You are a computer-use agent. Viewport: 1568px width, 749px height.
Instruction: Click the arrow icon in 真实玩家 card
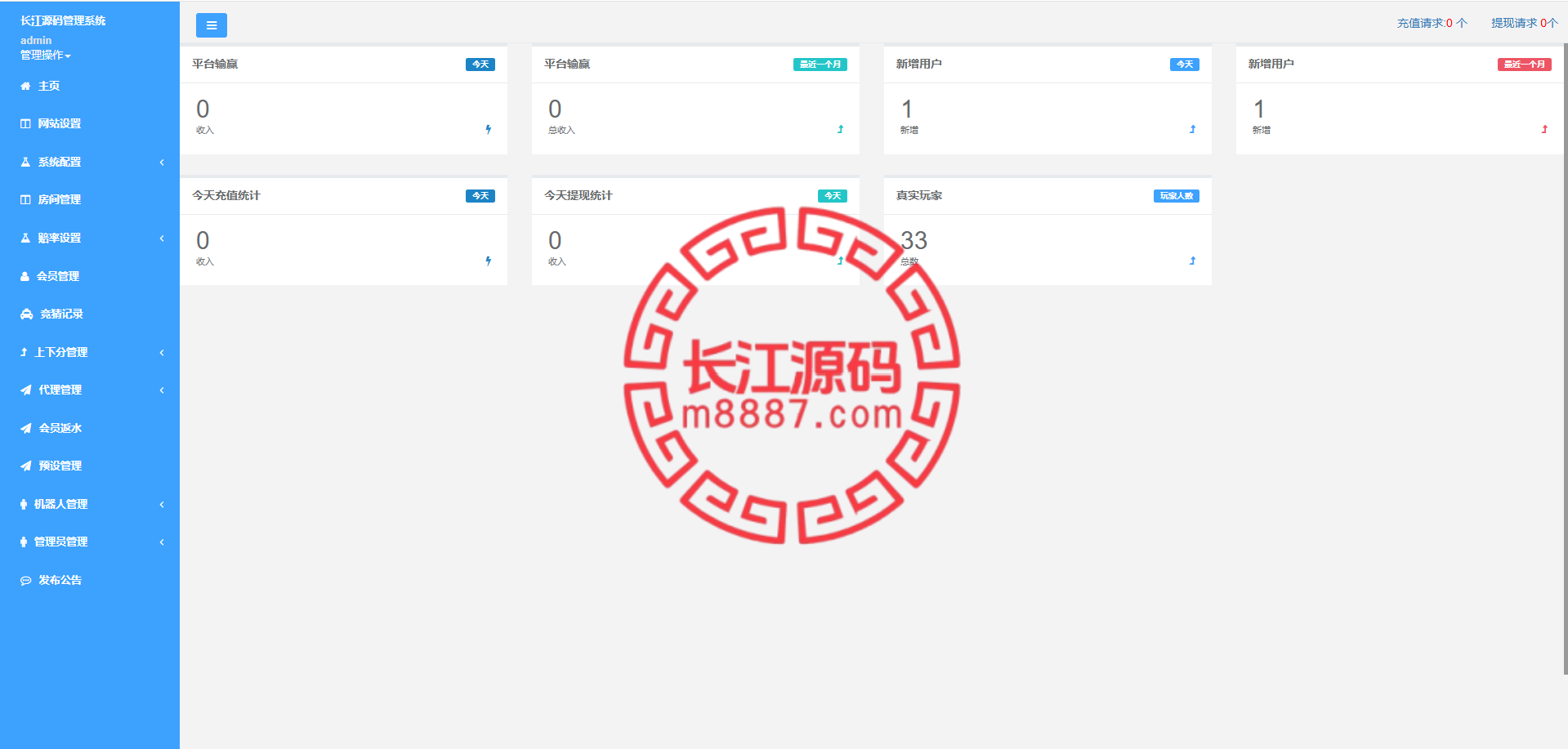coord(1192,261)
